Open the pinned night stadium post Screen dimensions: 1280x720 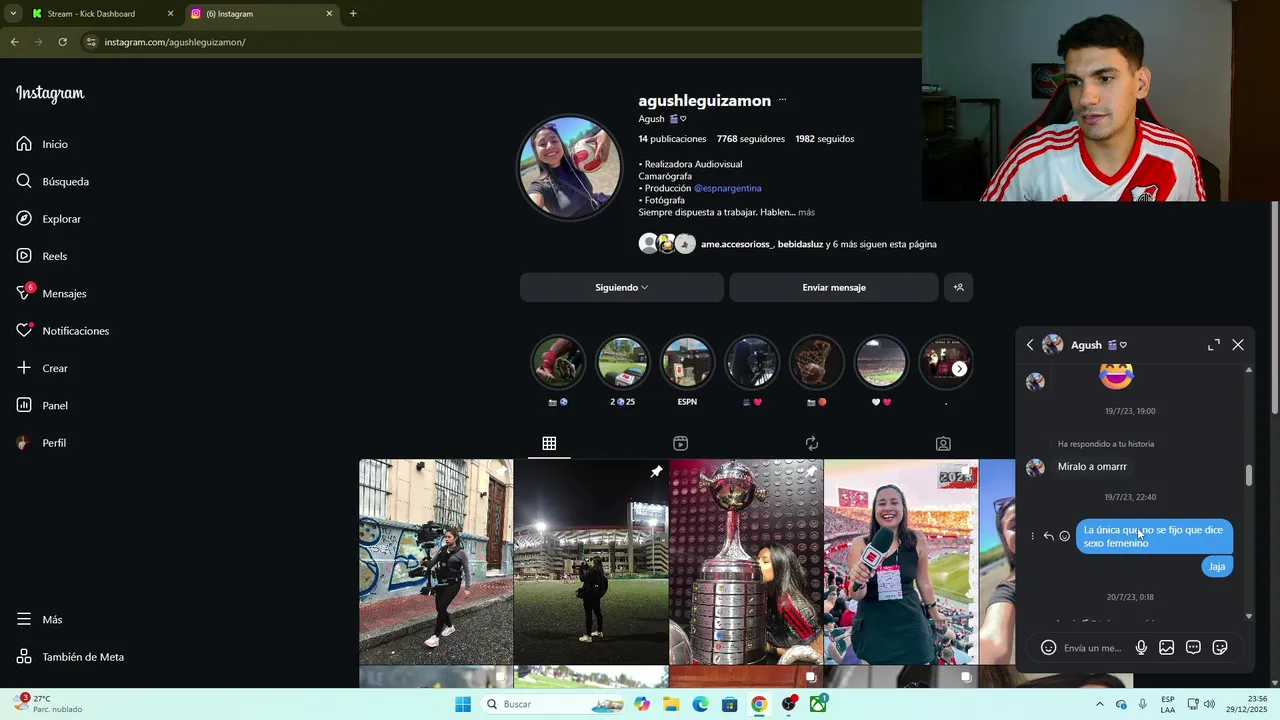coord(591,562)
